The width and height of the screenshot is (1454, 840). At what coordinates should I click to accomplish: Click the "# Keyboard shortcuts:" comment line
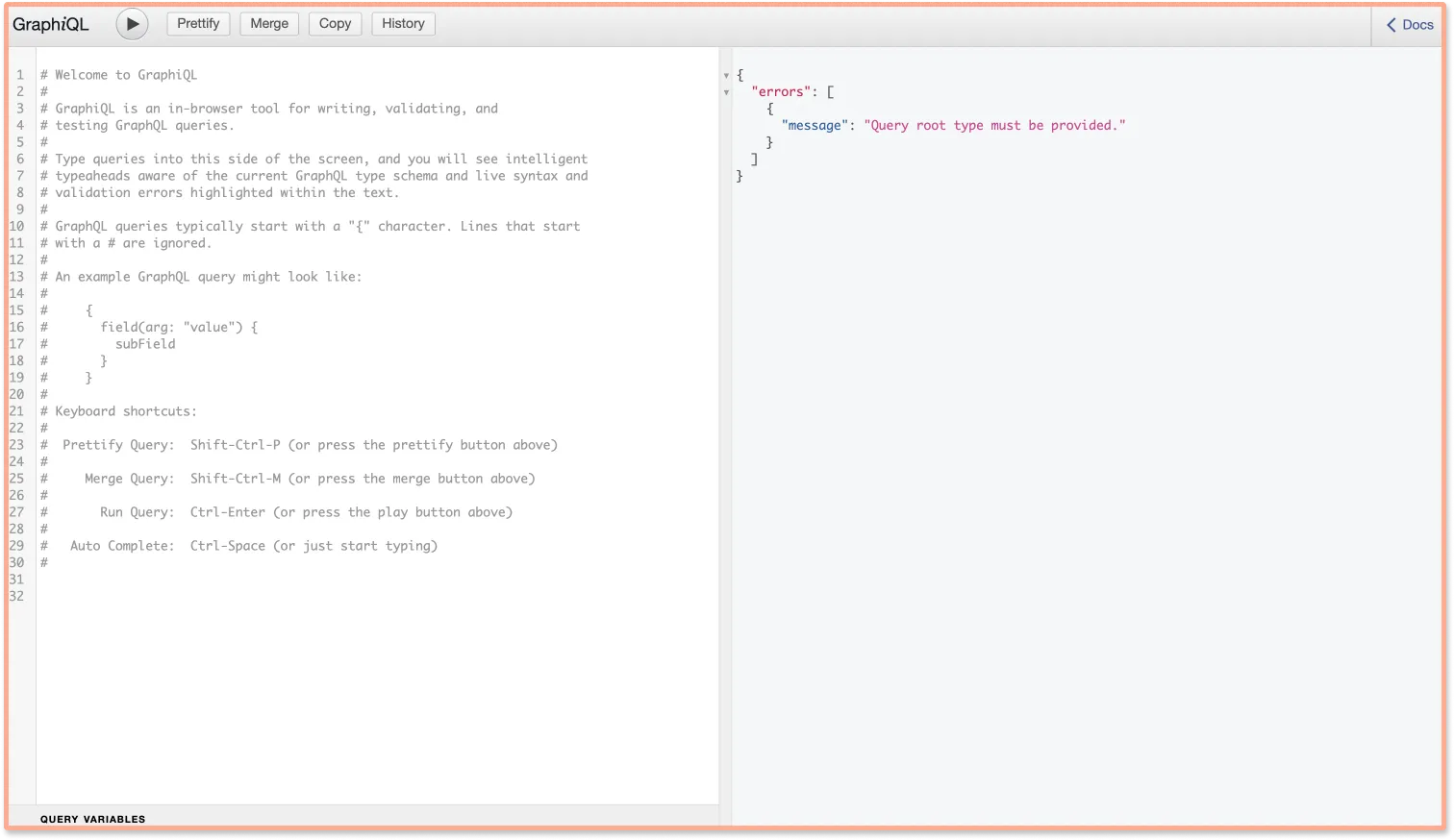coord(118,411)
